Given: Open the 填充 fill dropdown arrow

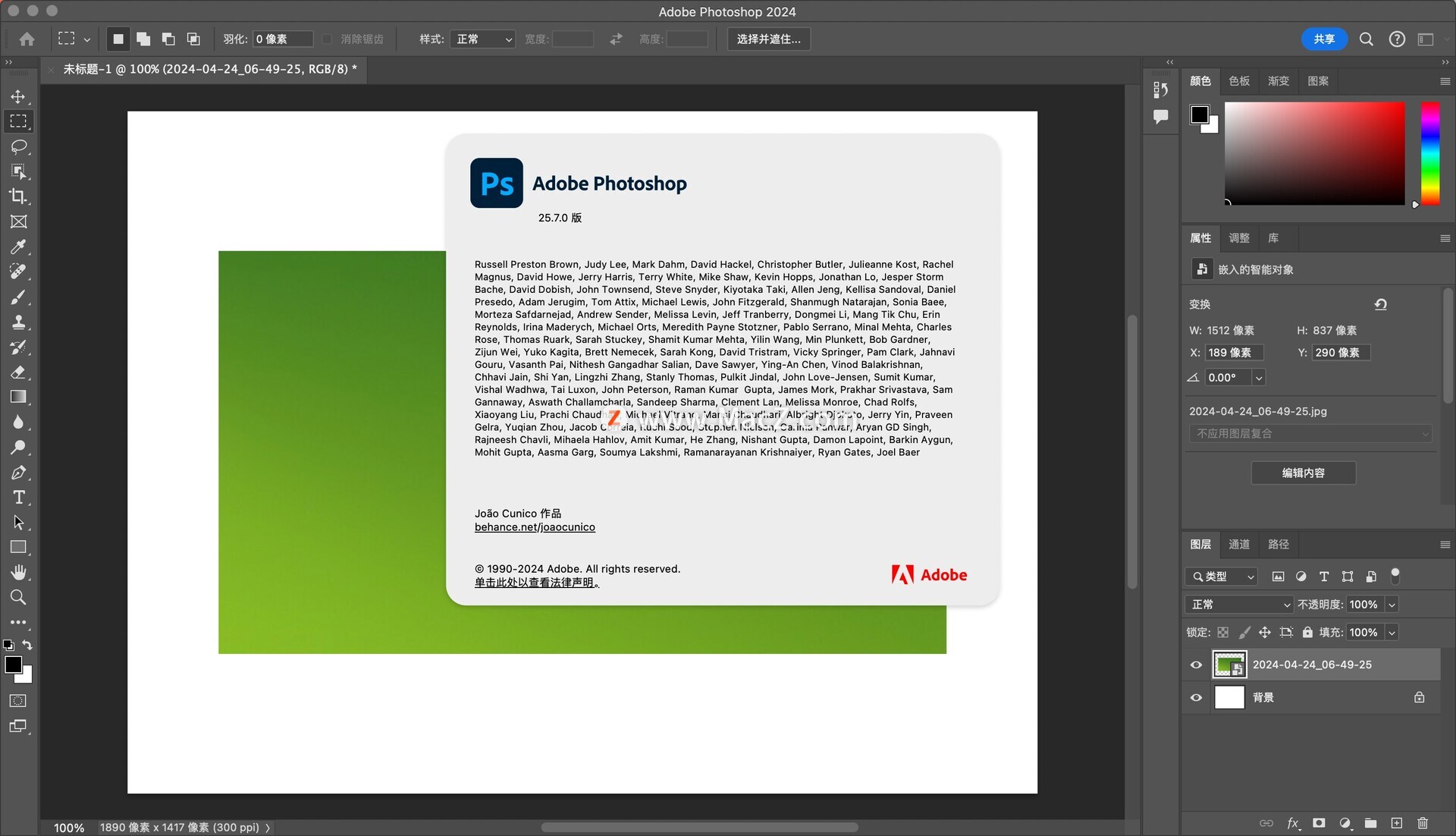Looking at the screenshot, I should click(x=1392, y=632).
